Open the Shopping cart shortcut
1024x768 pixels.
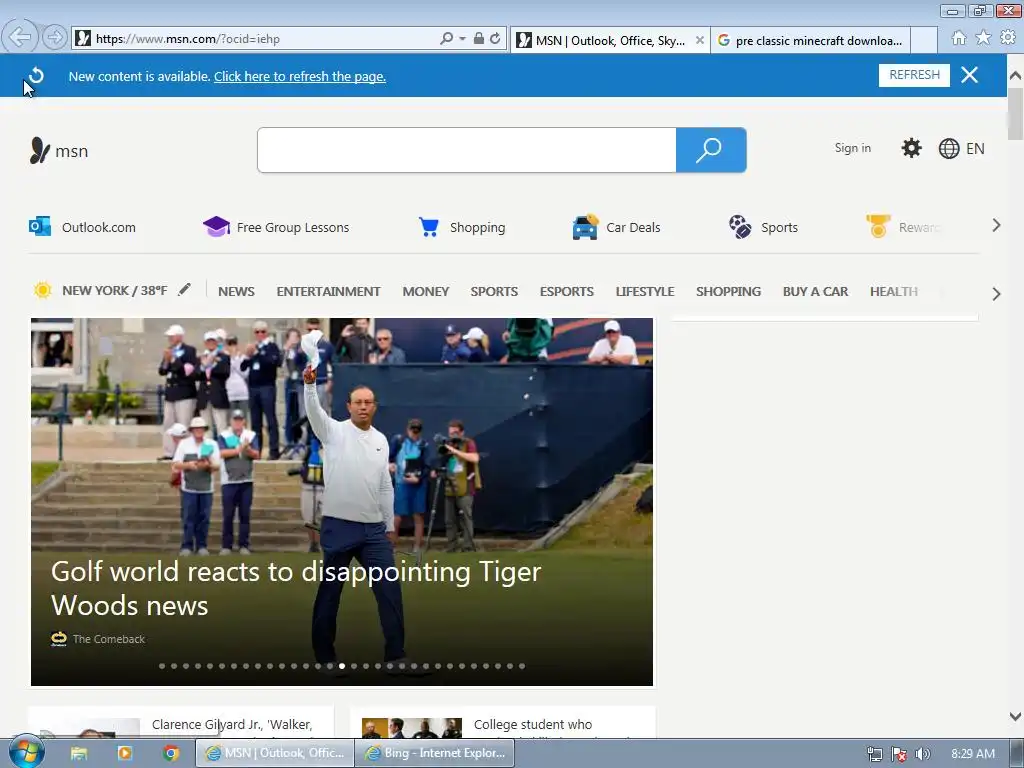(x=461, y=227)
